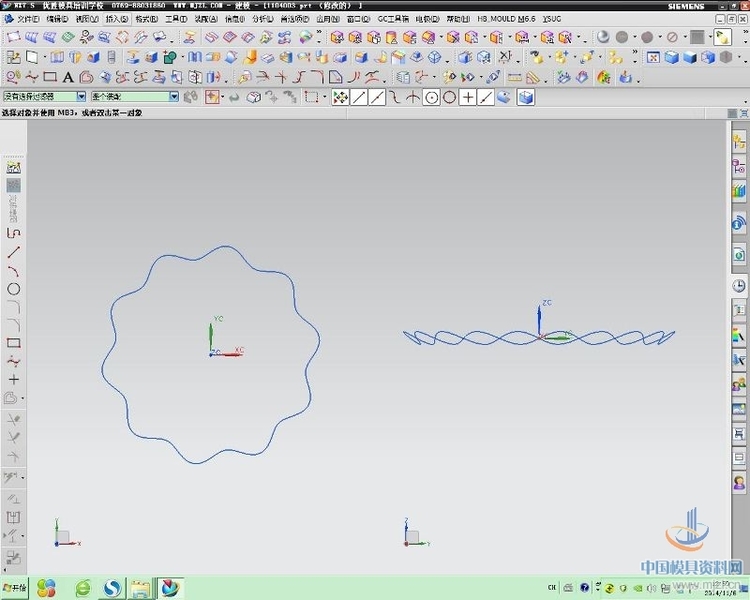
Task: Click the Point (plus) tool in left toolbar
Action: (x=14, y=380)
